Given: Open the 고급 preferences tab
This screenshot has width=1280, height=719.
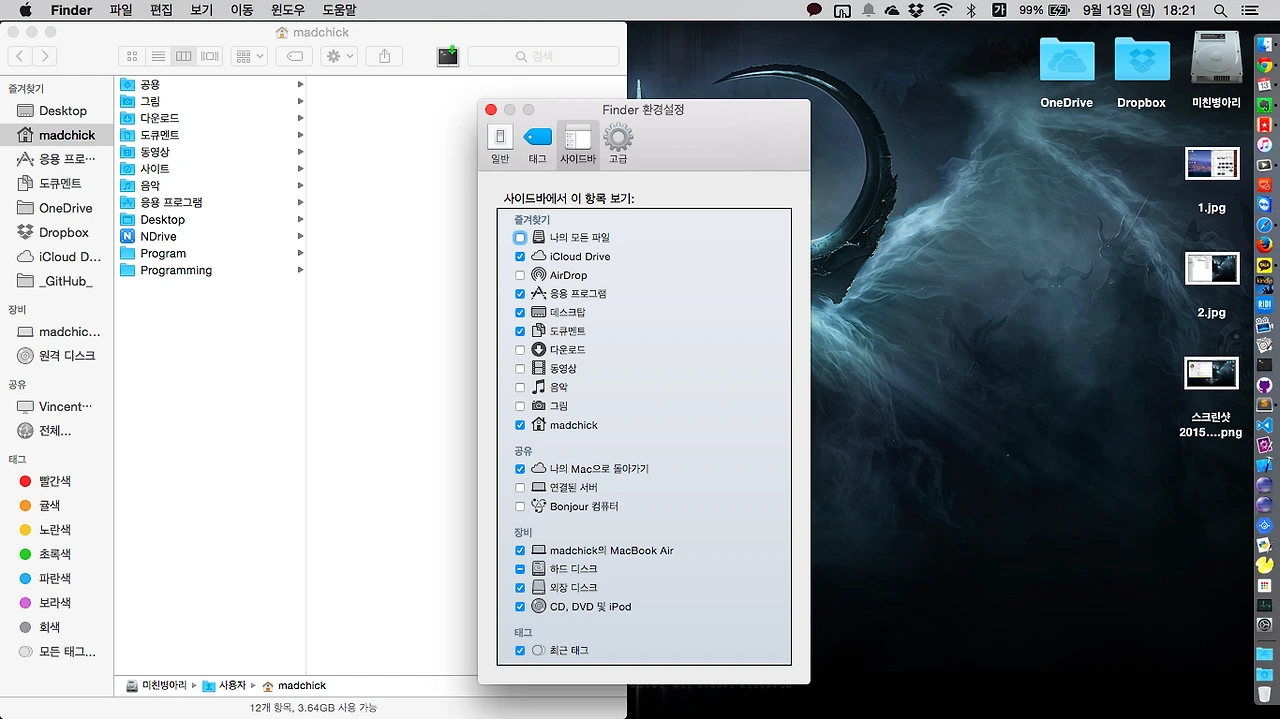Looking at the screenshot, I should pos(618,144).
